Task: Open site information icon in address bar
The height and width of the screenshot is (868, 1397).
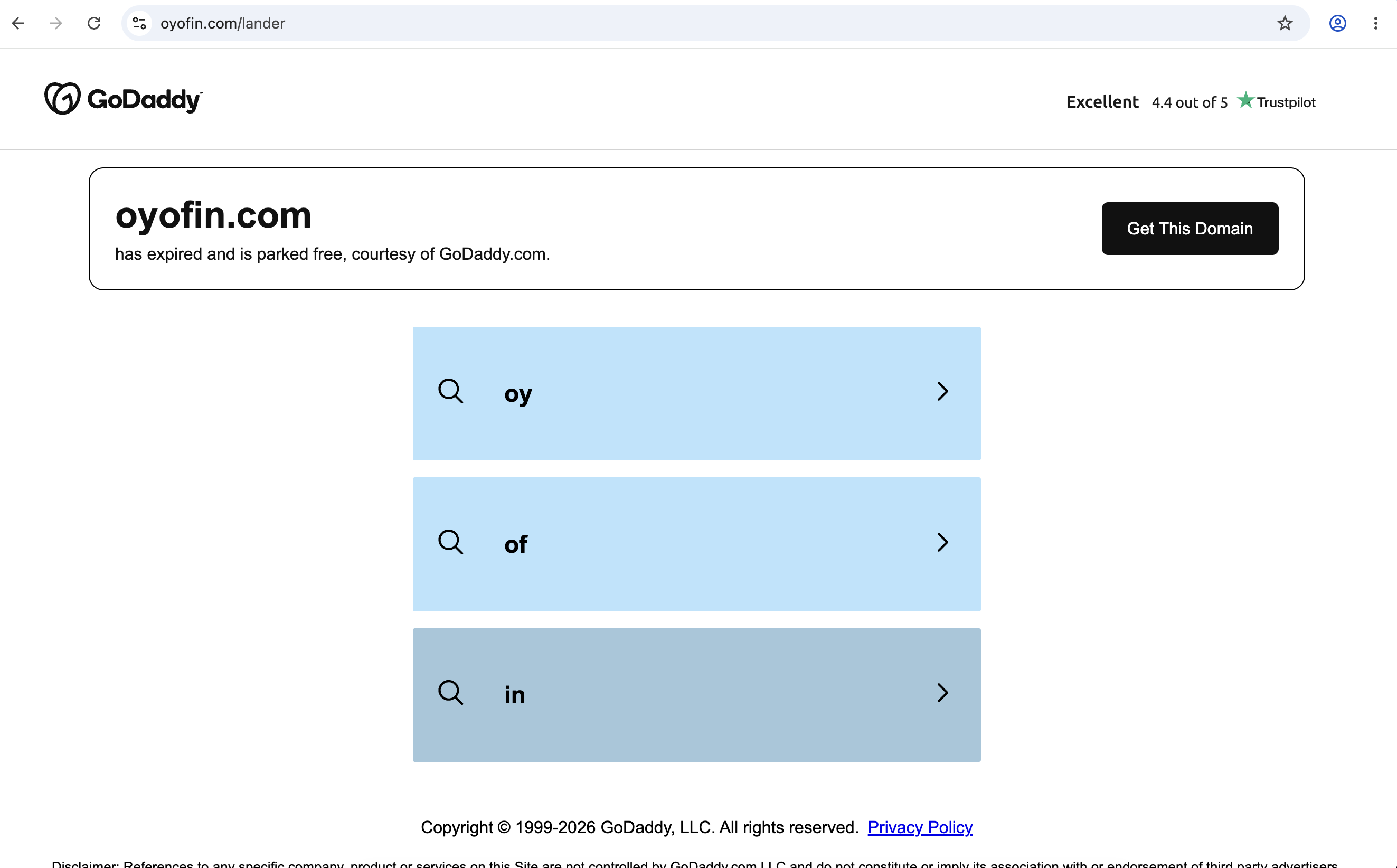Action: (139, 23)
